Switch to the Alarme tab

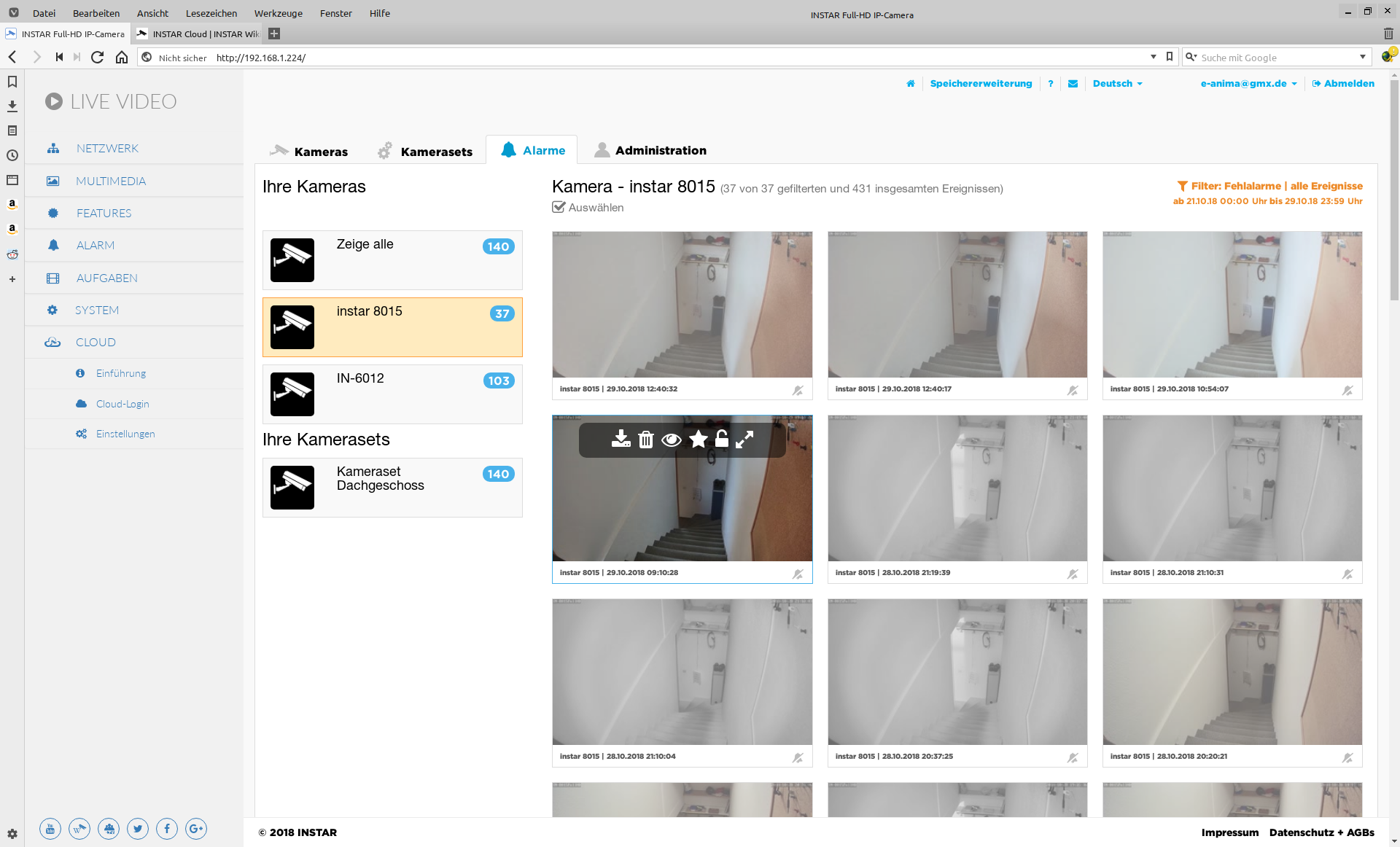coord(532,150)
